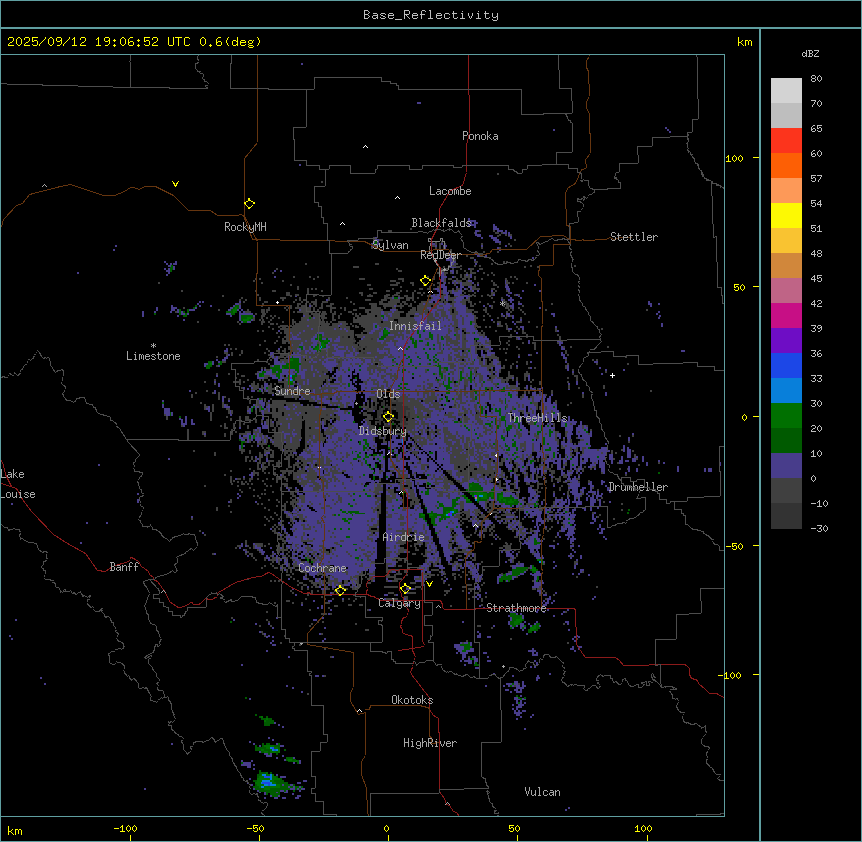
Task: Click the timestamp 2025/09/12 19:06:52 UTC
Action: point(98,42)
